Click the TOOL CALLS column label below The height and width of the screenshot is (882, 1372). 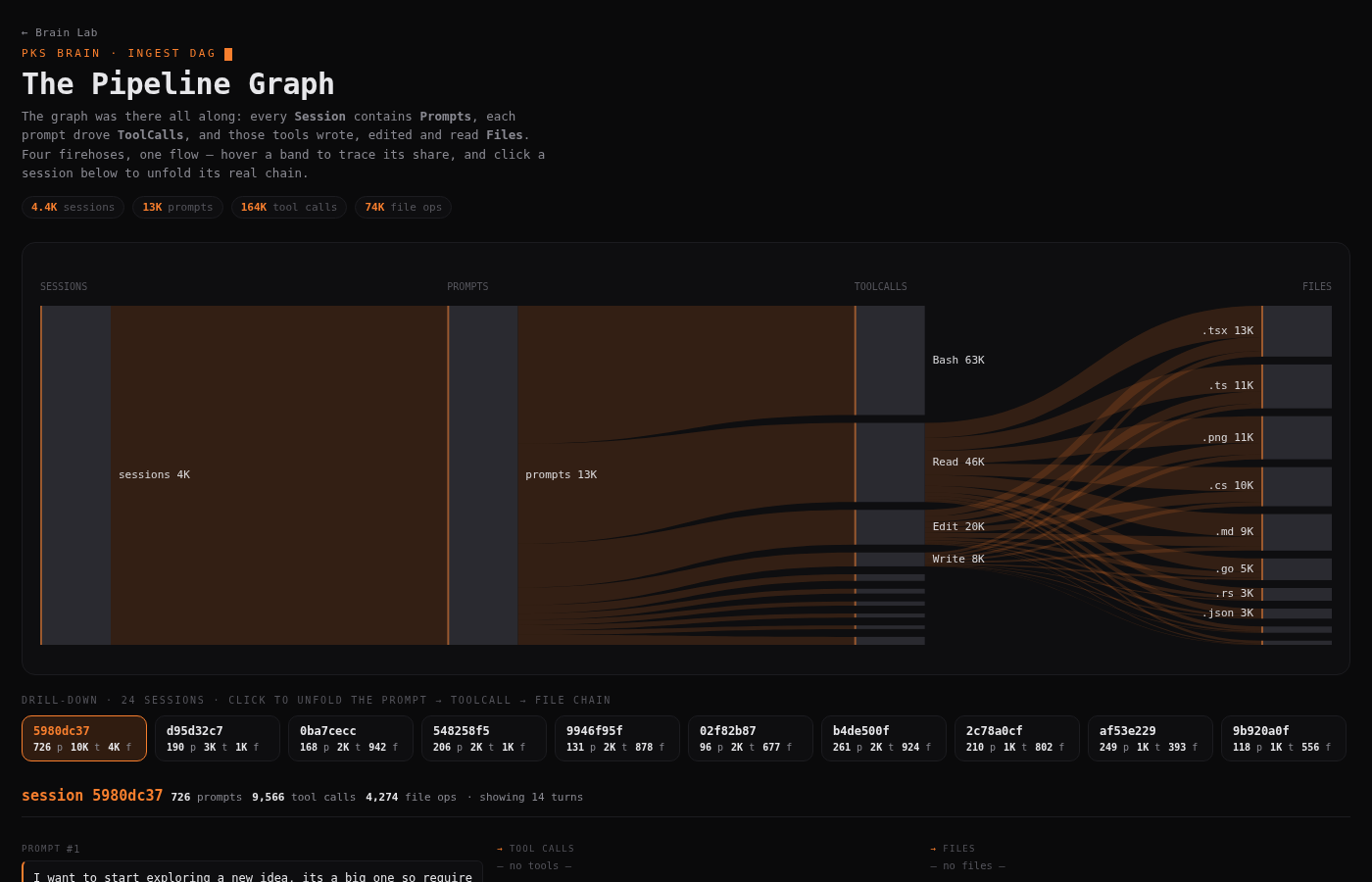[536, 849]
